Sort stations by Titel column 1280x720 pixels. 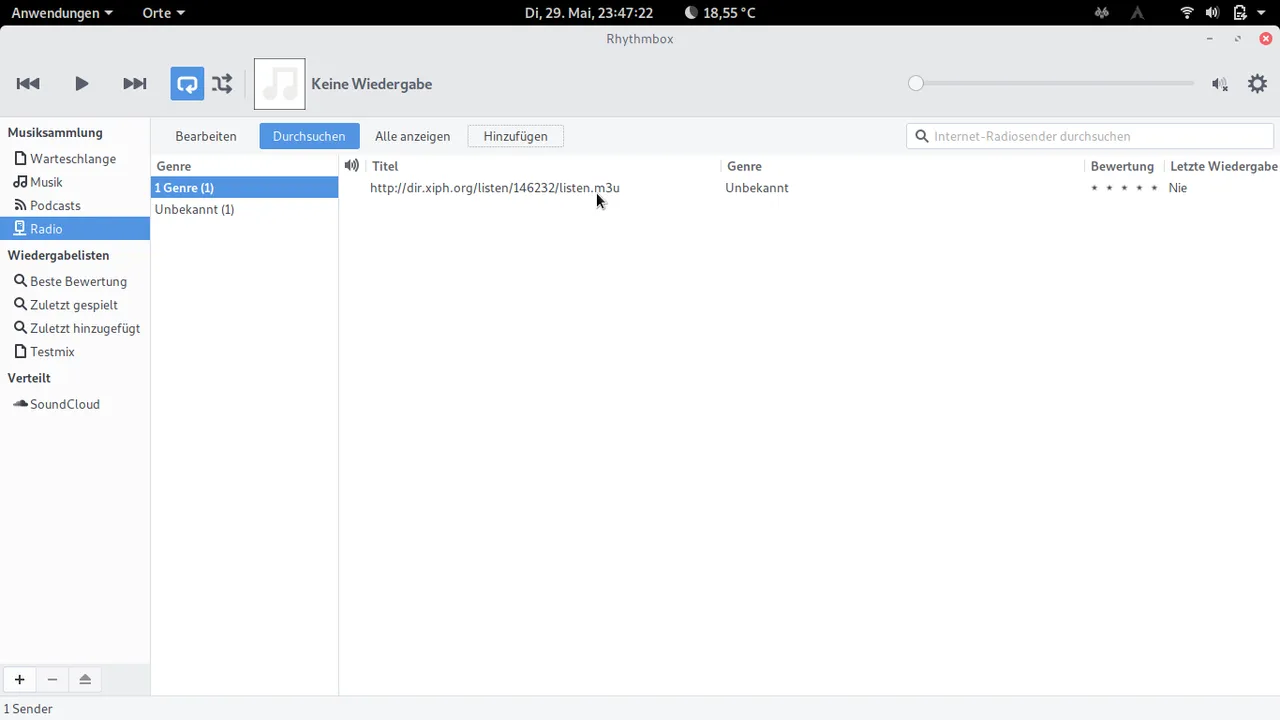click(x=543, y=166)
